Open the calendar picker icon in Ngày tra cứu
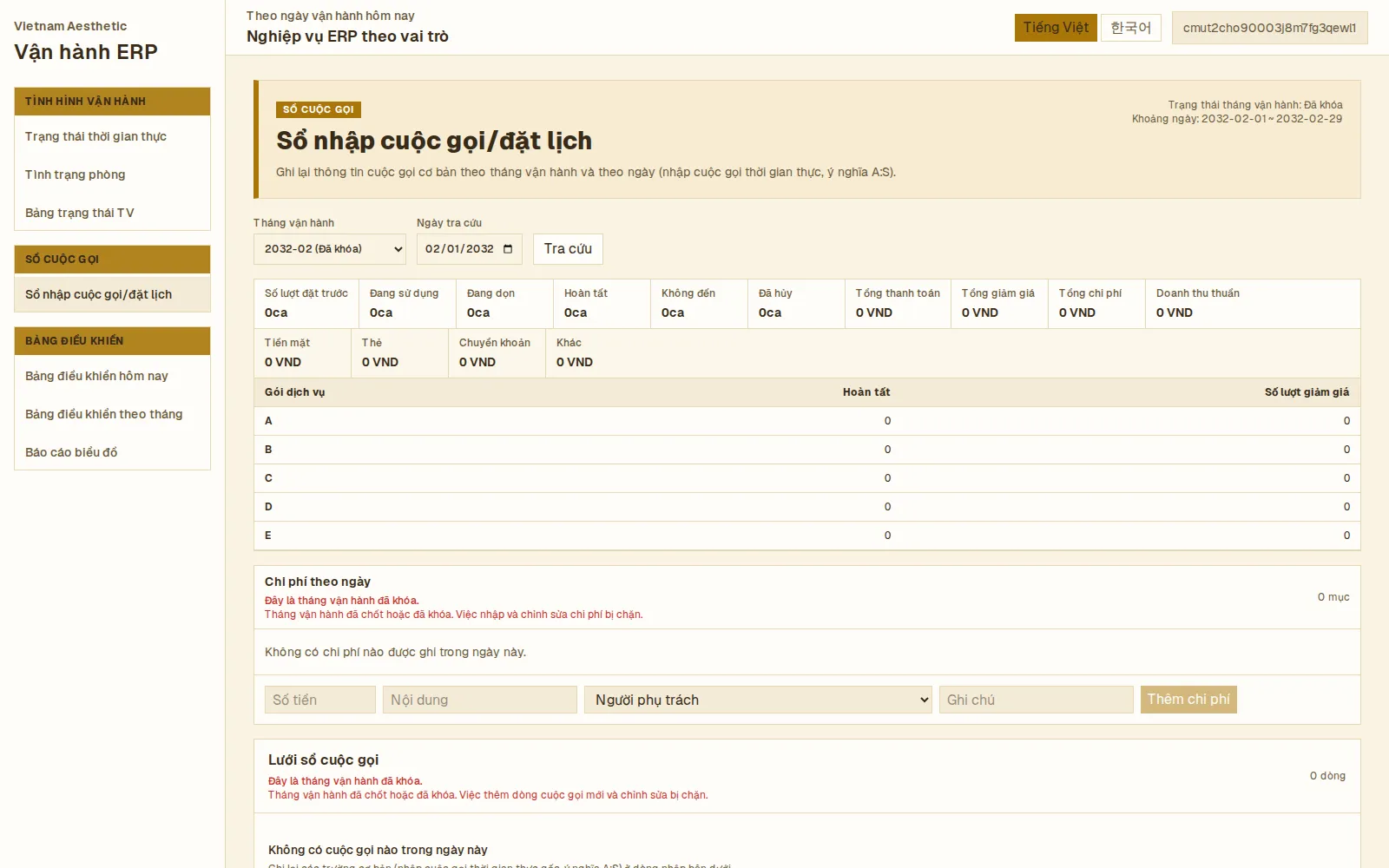This screenshot has height=868, width=1389. (x=508, y=249)
